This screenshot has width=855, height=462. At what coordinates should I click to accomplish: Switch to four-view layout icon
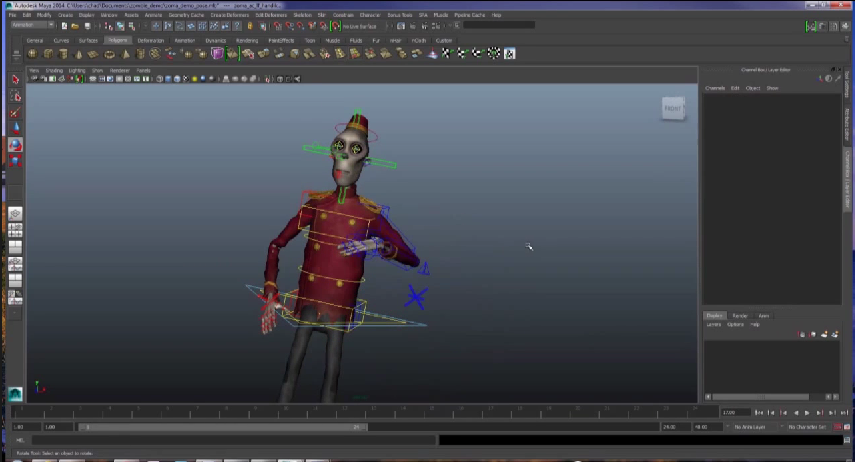[x=16, y=230]
